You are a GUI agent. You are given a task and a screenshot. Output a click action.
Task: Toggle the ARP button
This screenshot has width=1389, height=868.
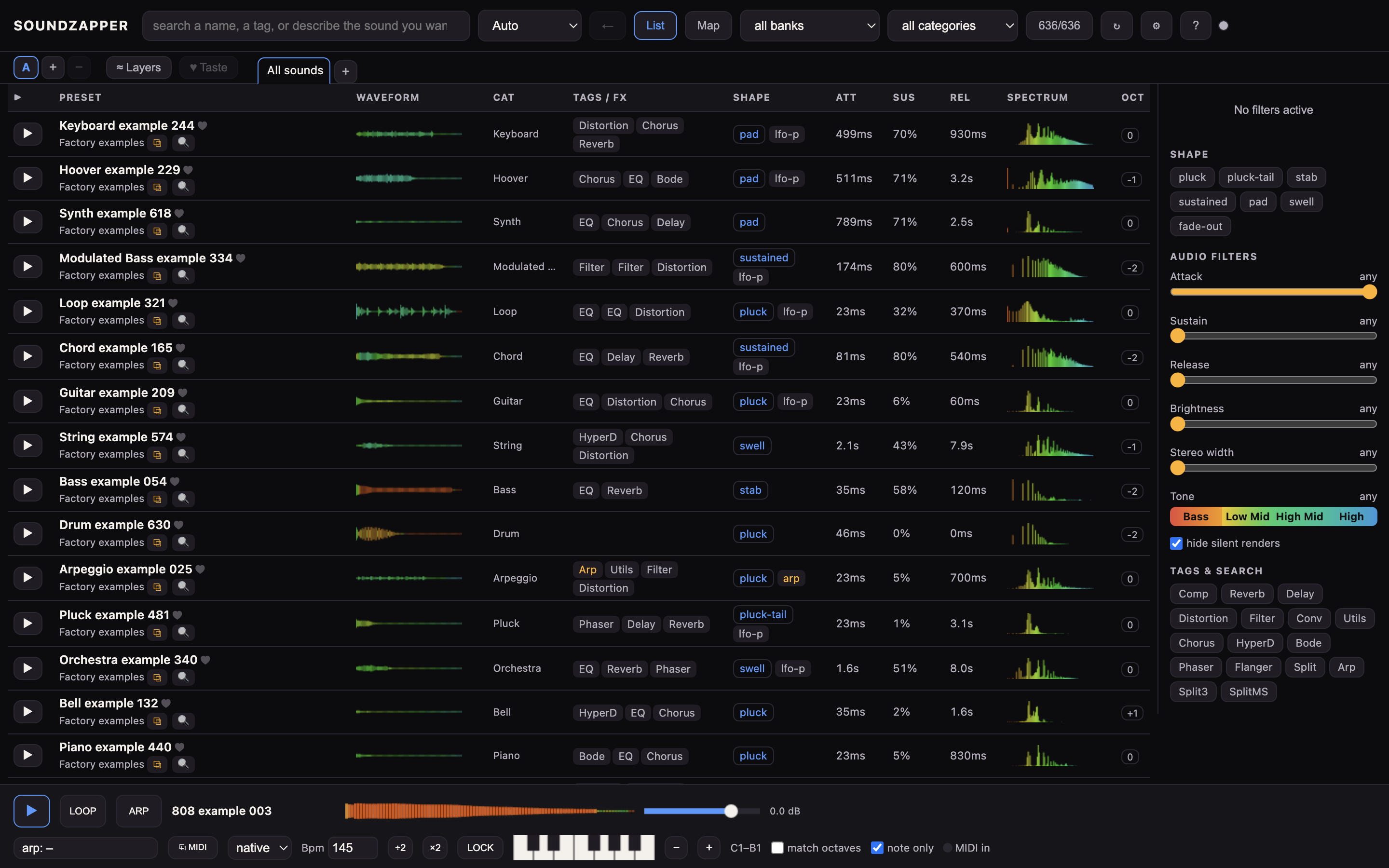(138, 811)
